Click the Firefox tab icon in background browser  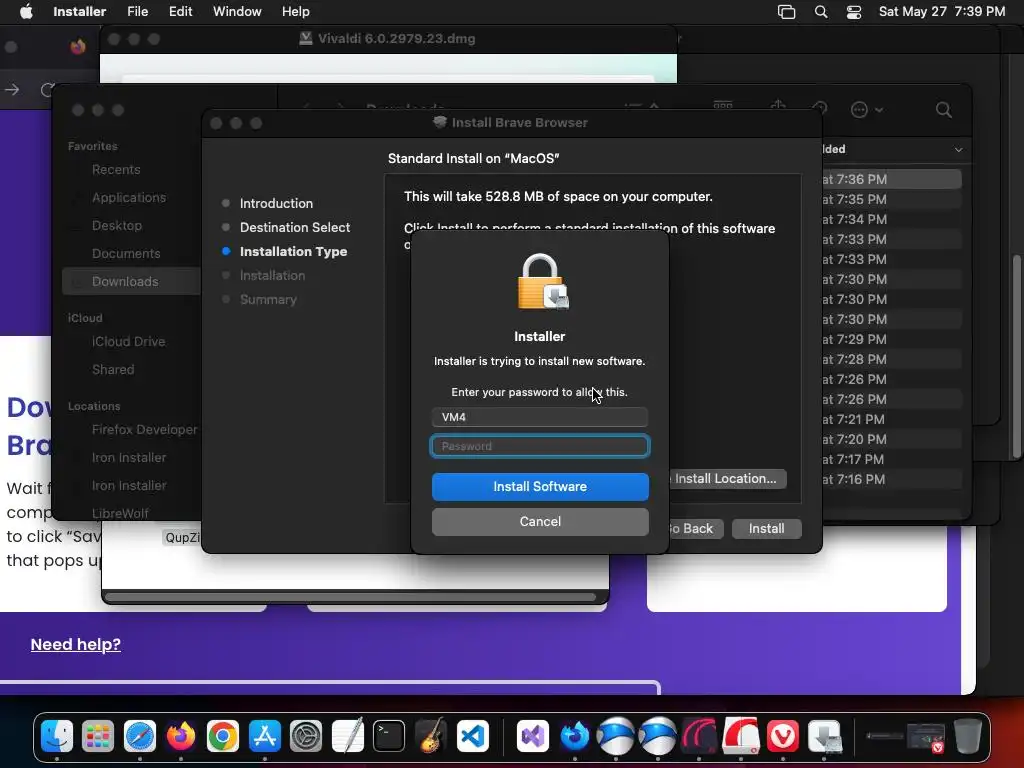click(78, 46)
